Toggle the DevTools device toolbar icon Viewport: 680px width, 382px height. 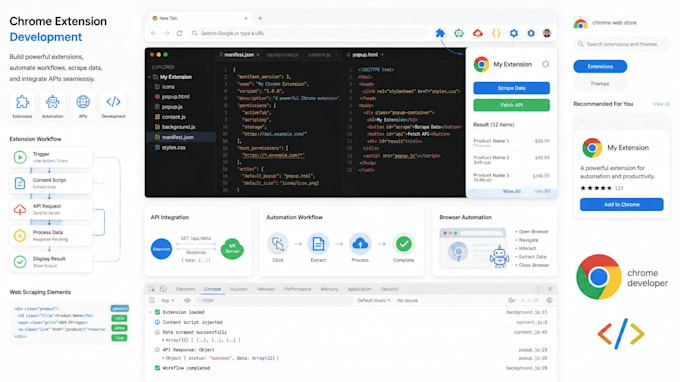(x=163, y=289)
